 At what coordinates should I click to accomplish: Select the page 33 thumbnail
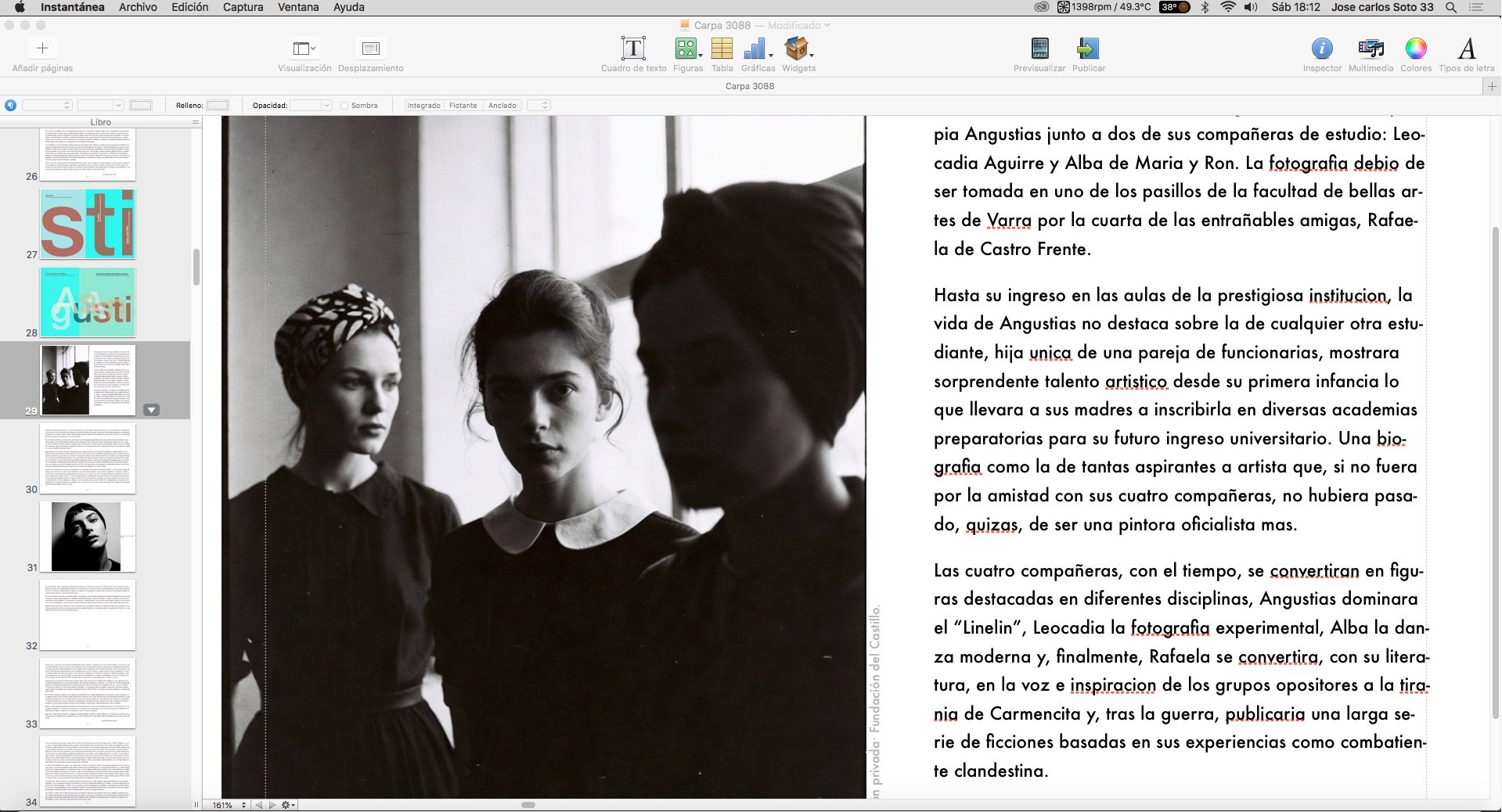[x=88, y=693]
